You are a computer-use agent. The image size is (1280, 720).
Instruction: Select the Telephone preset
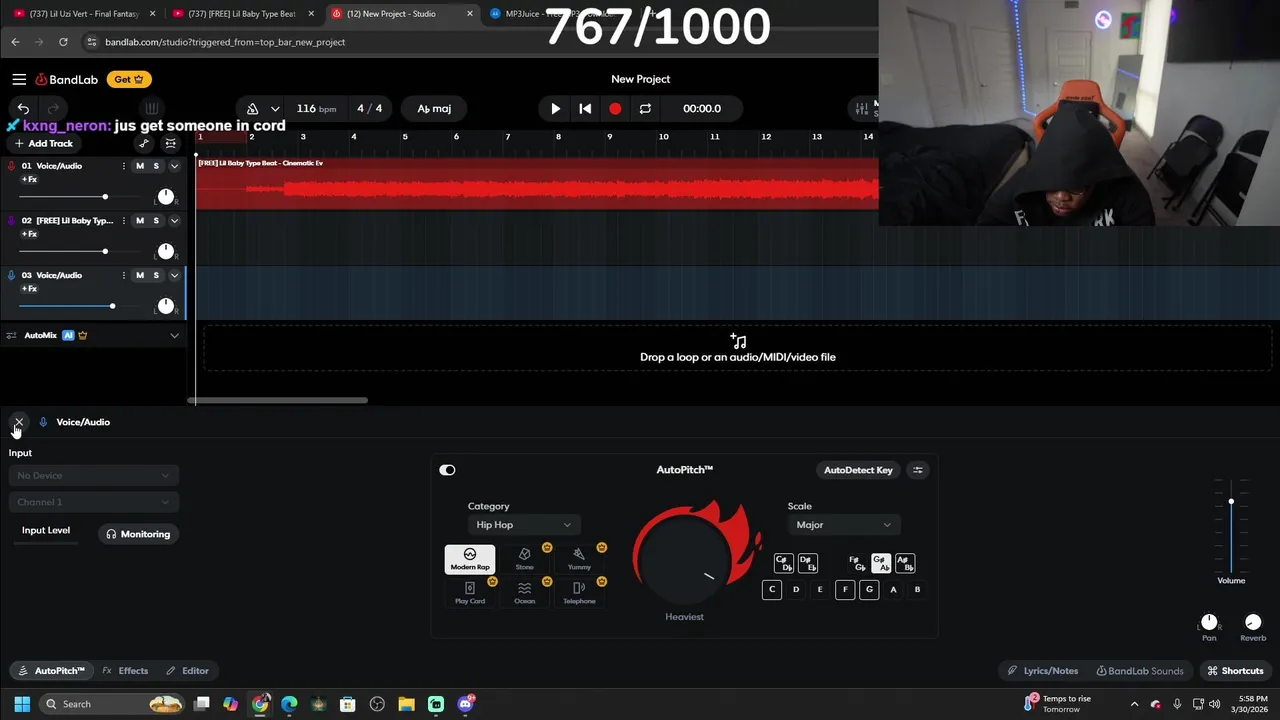(579, 593)
